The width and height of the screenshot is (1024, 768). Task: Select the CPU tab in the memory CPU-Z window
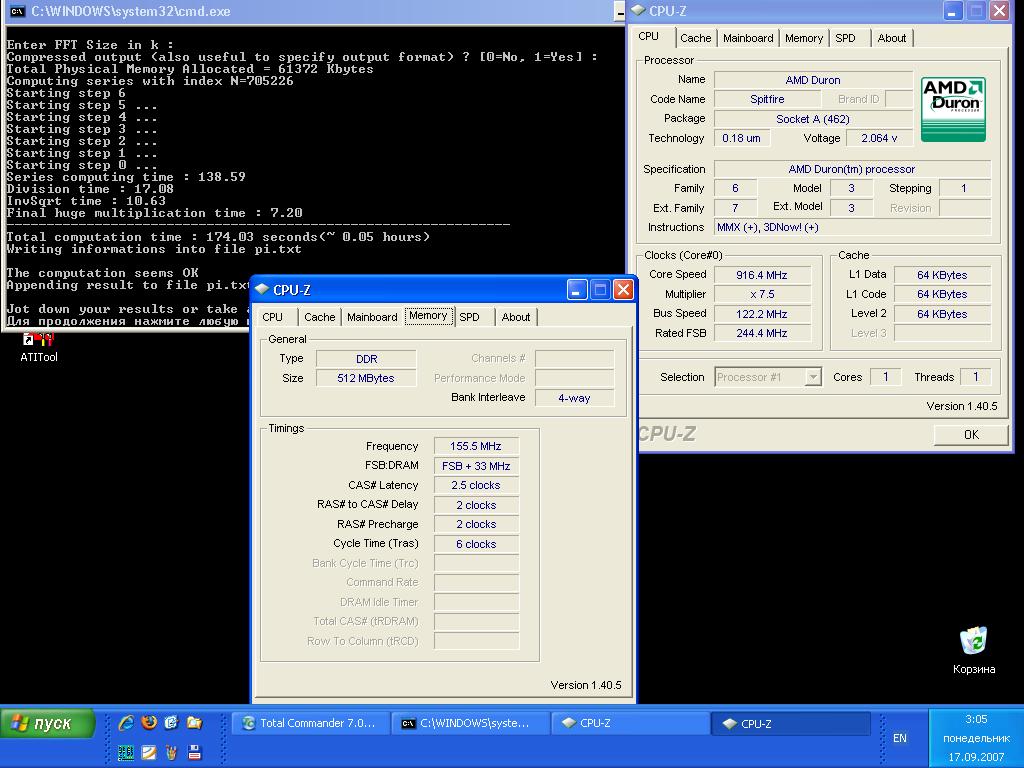tap(272, 317)
